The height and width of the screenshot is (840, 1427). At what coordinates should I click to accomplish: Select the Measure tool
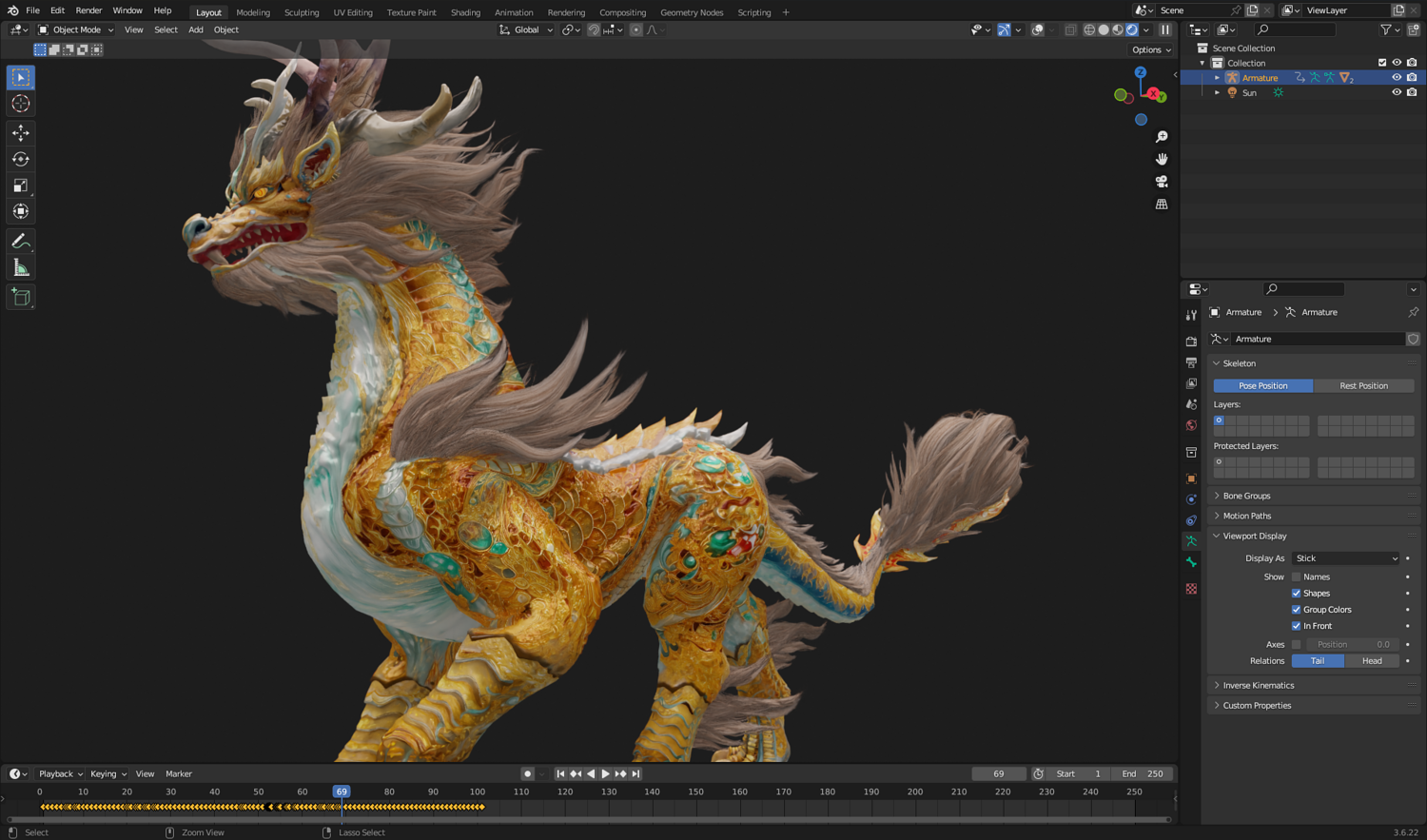(21, 268)
